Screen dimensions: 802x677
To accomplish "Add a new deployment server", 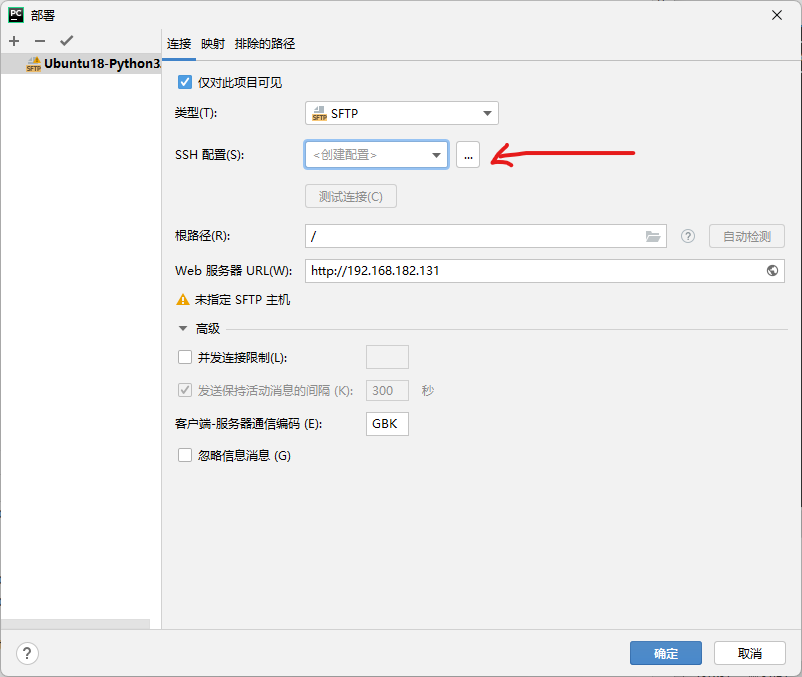I will [x=14, y=41].
